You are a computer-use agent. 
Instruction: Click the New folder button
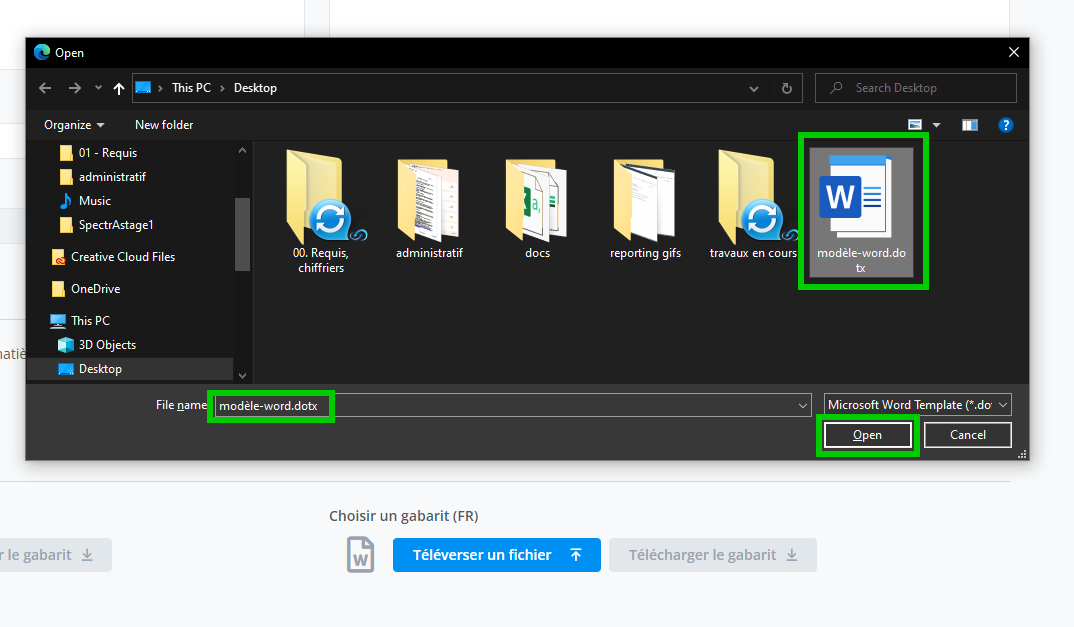tap(164, 125)
